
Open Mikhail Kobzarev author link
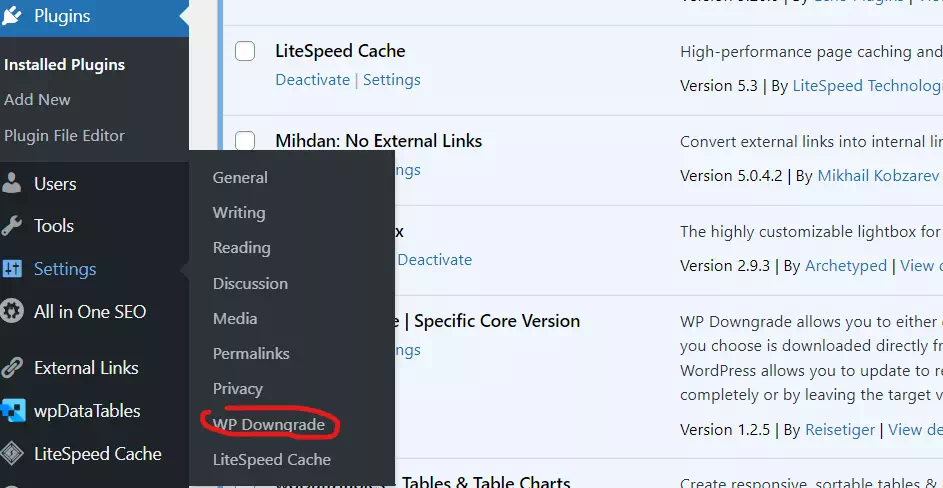pos(878,176)
